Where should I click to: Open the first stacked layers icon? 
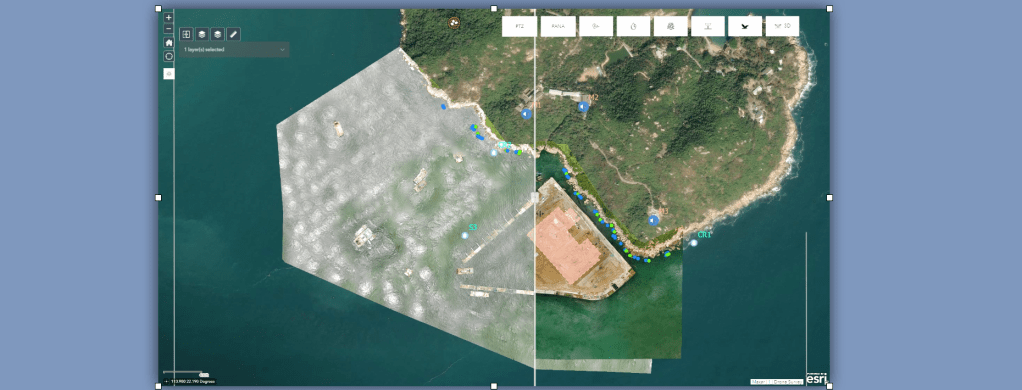202,34
